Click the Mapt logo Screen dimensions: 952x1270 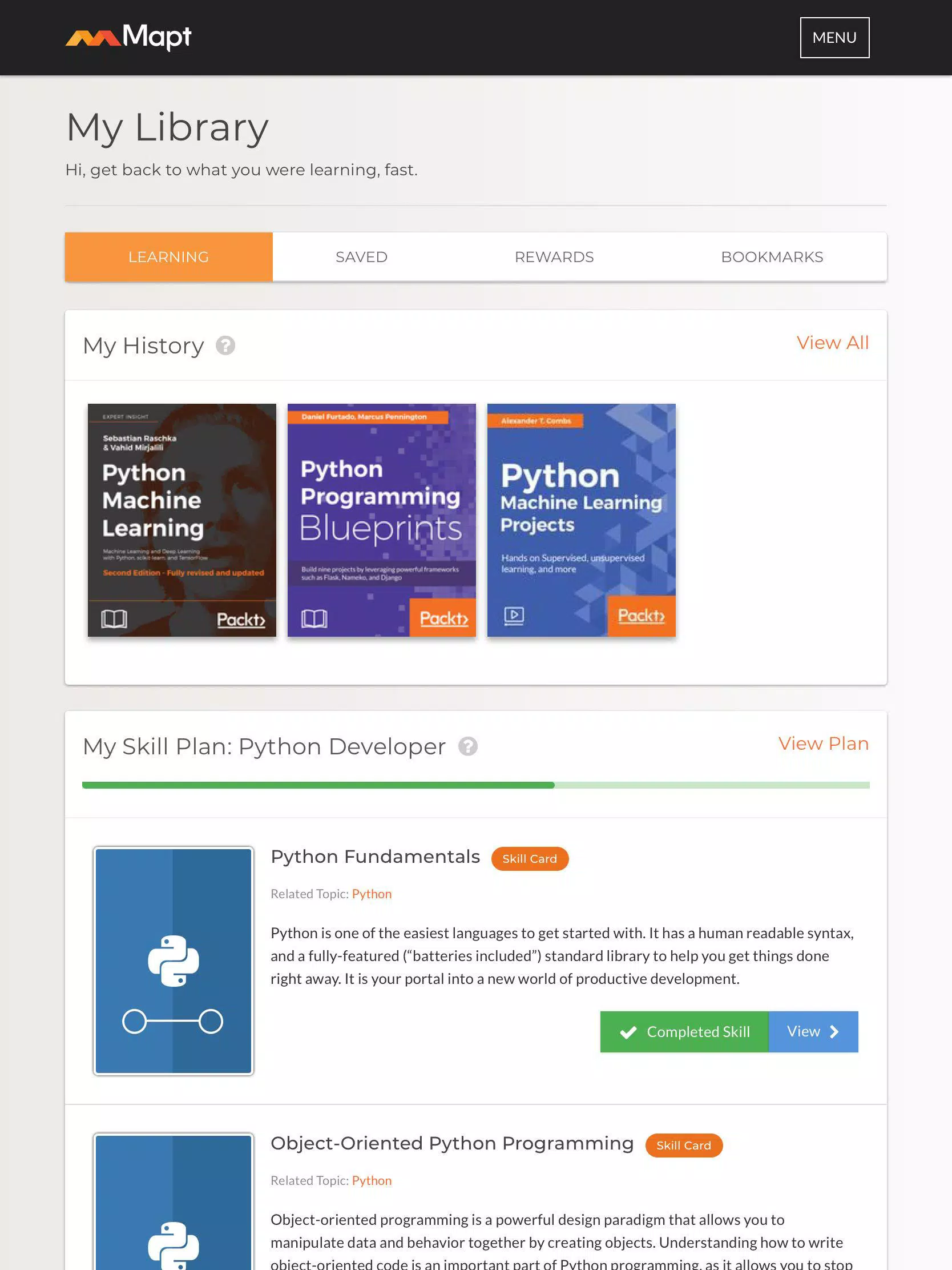click(128, 37)
